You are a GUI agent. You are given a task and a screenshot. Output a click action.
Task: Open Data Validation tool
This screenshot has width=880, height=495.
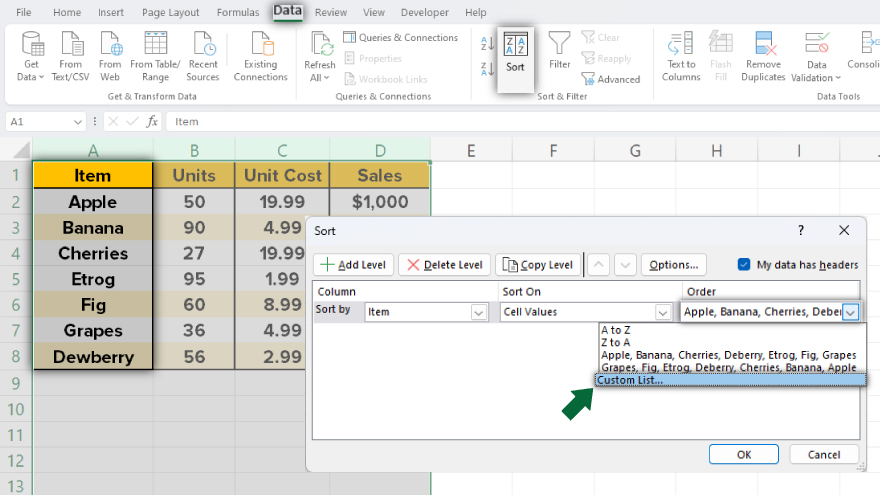click(816, 57)
